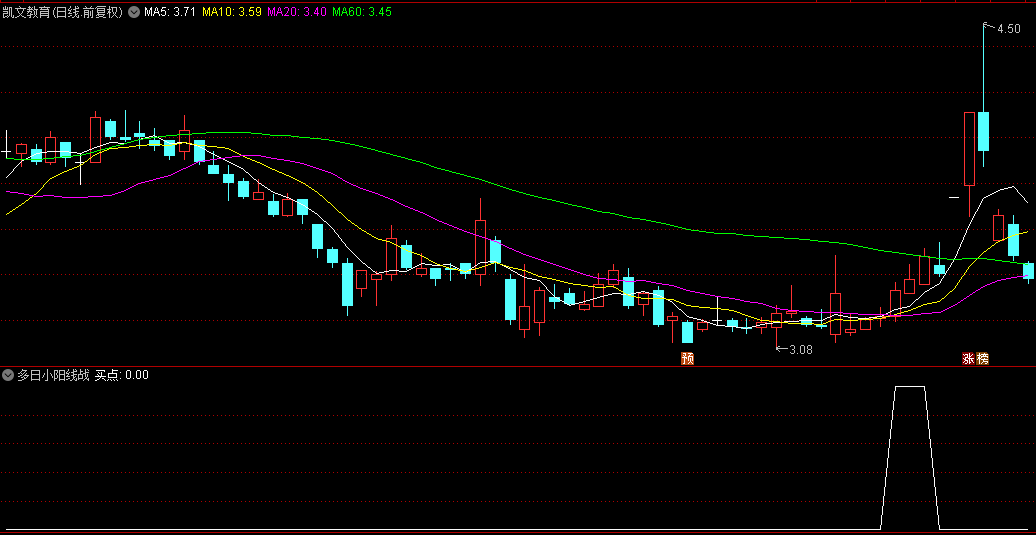
Task: Select the MA10: 3.59 moving average label
Action: click(x=231, y=12)
